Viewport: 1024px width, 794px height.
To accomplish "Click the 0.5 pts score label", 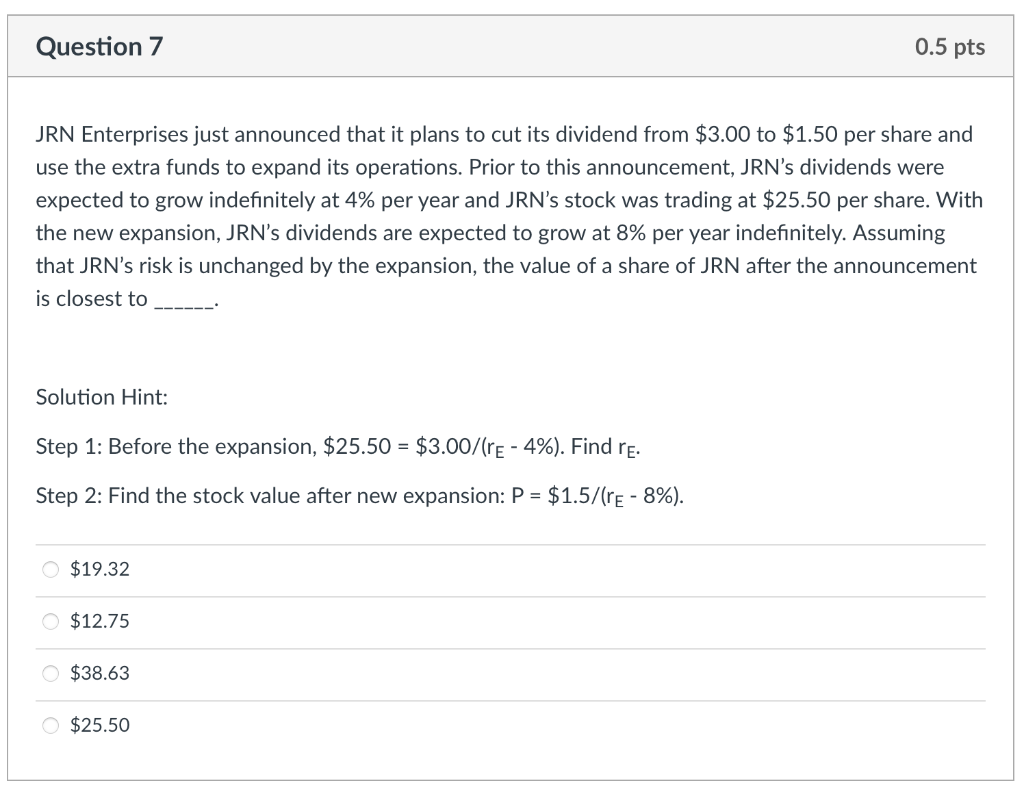I will [x=949, y=47].
